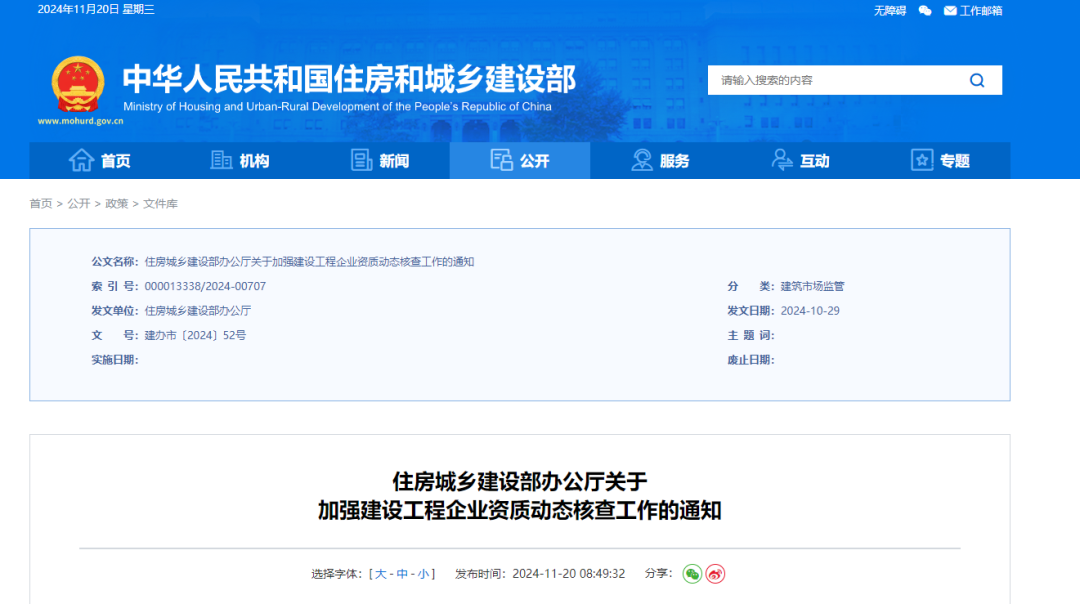Click the envelope icon for 工作邮箱
The image size is (1080, 604).
949,10
